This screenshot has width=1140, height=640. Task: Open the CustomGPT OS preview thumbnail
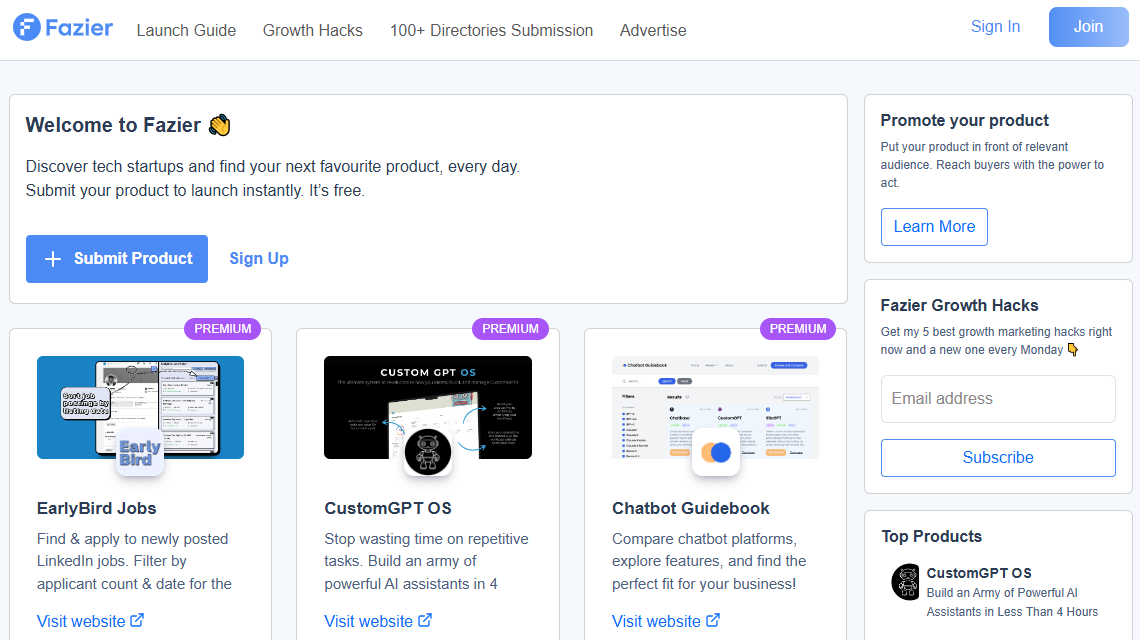point(428,407)
